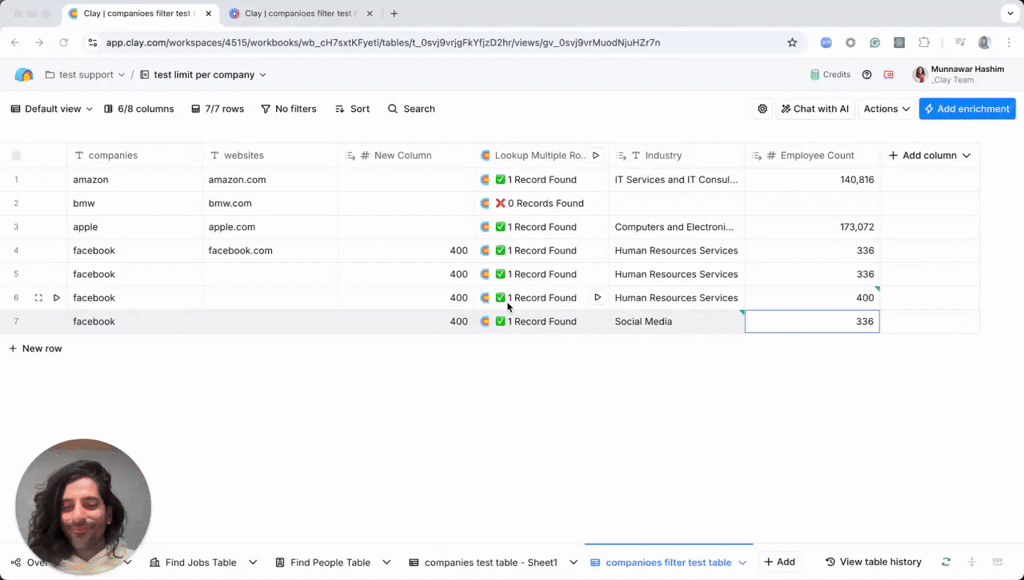This screenshot has height=580, width=1024.
Task: Open Chat with AI
Action: tap(814, 109)
